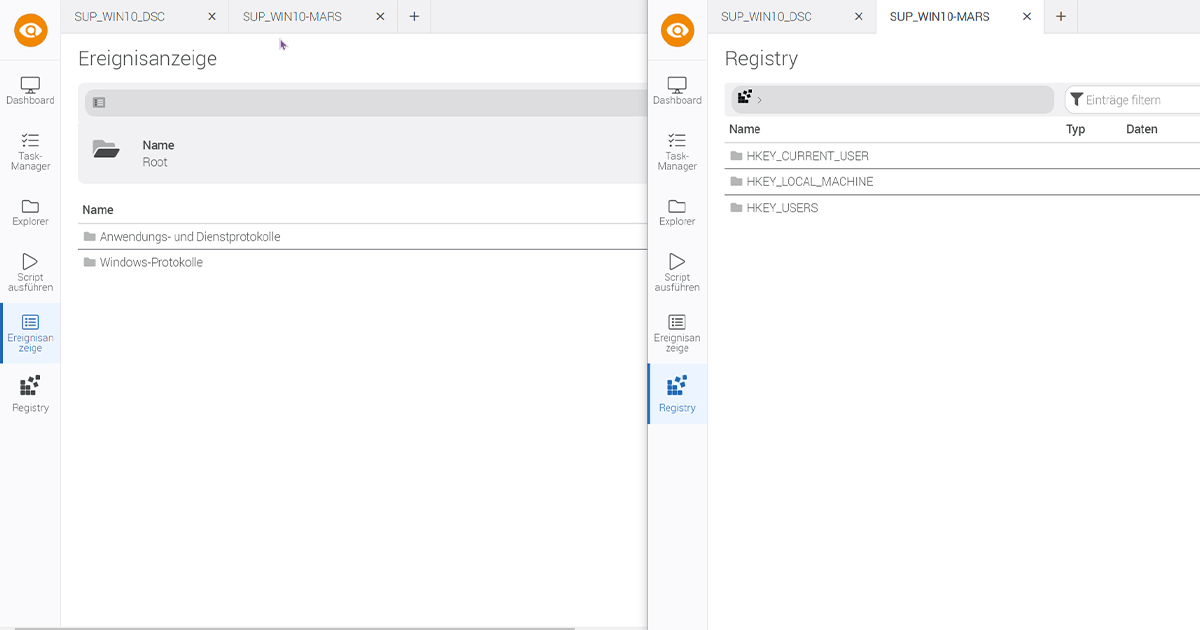Screen dimensions: 1200x630
Task: Open Task-Manager in the left panel sidebar
Action: pyautogui.click(x=30, y=151)
